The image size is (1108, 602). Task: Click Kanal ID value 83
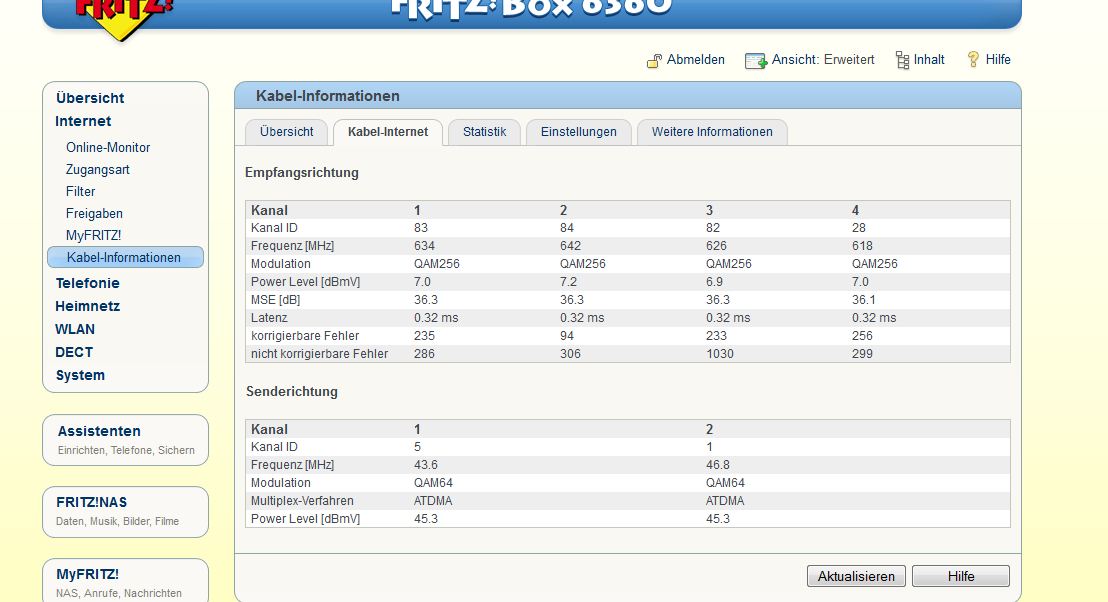421,228
